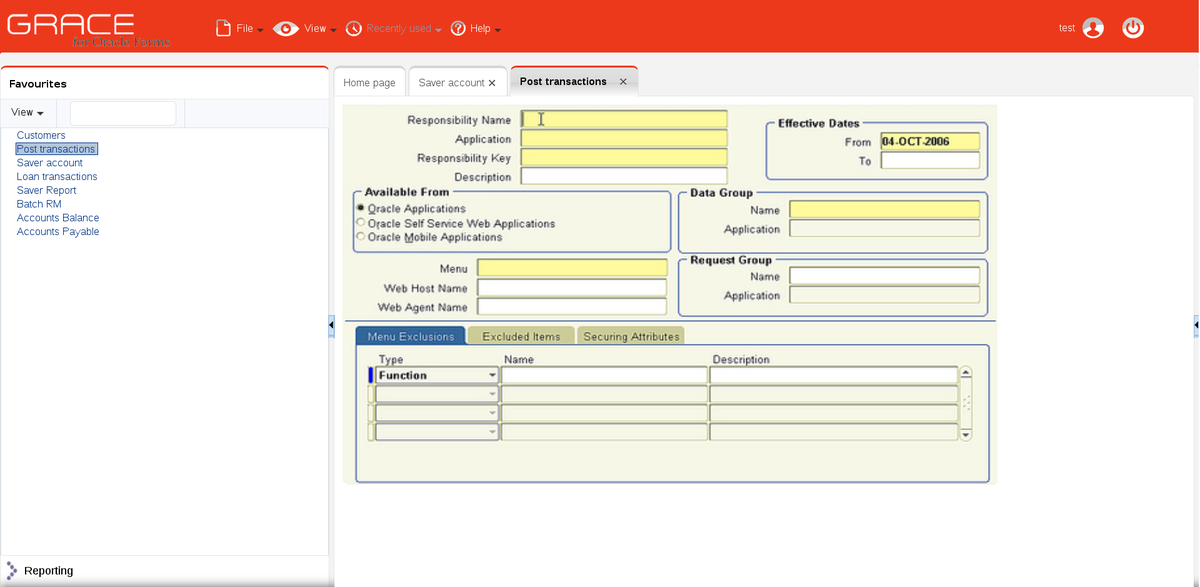Select the Oracle Self Service Web Applications option
This screenshot has height=587, width=1200.
pyautogui.click(x=361, y=224)
